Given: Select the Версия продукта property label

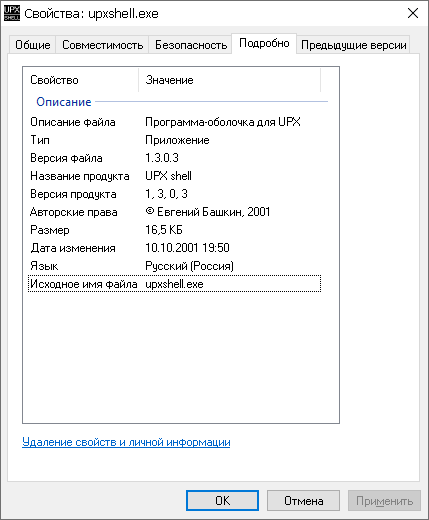Looking at the screenshot, I should (x=73, y=194).
